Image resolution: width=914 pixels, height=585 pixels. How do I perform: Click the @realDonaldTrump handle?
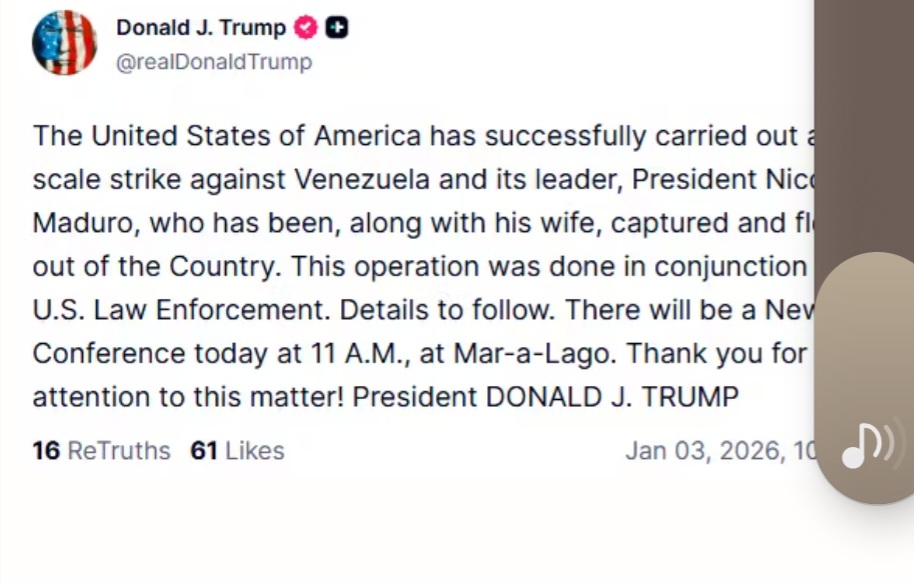[x=214, y=62]
